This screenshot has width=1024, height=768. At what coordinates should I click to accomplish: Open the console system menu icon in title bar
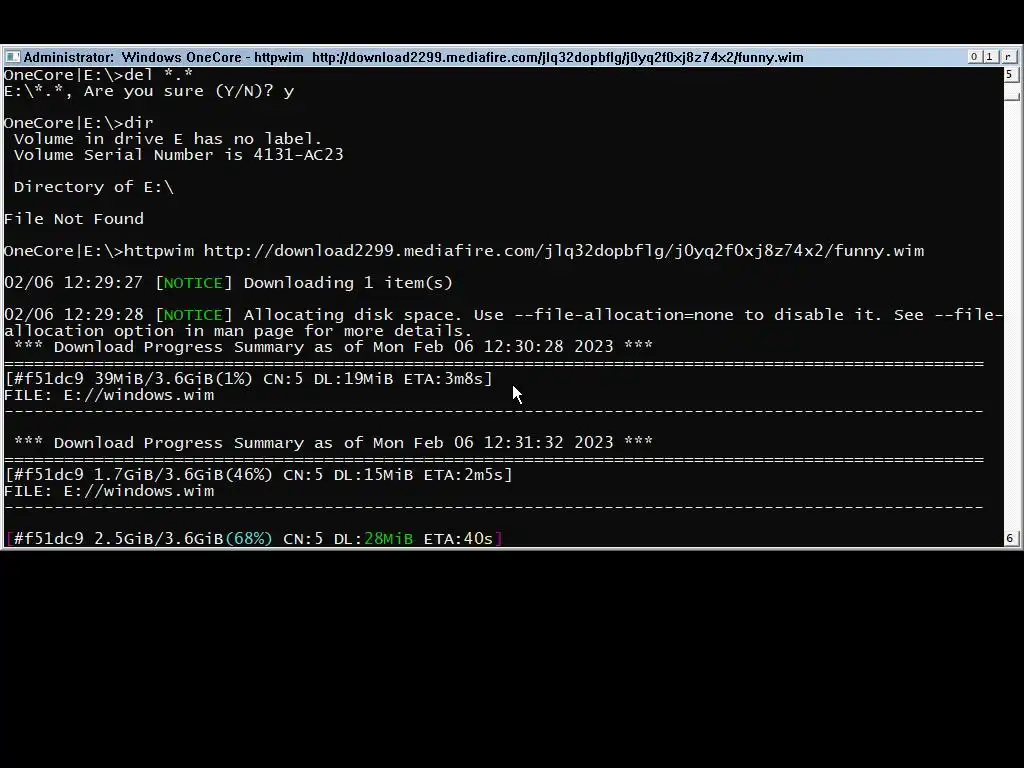[12, 57]
